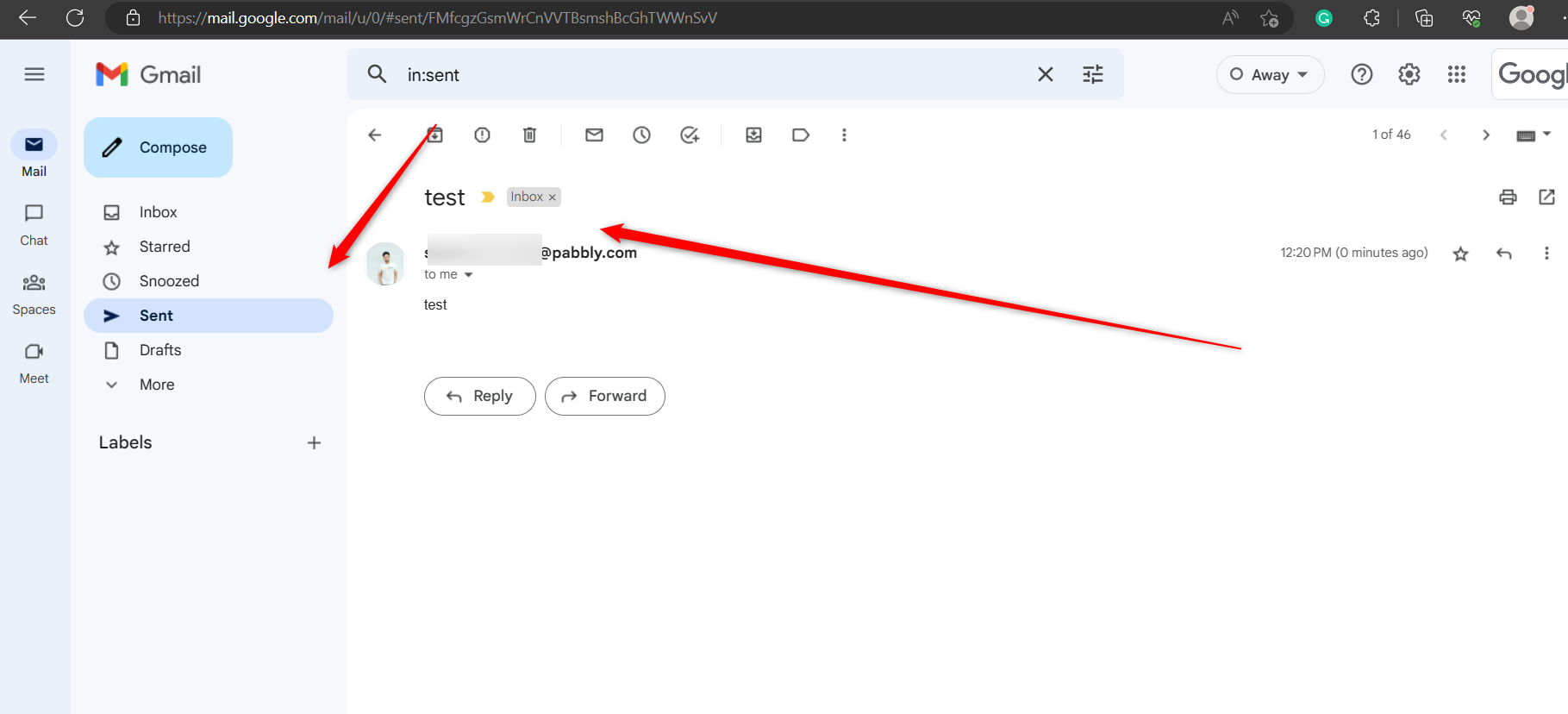
Task: Click the Report spam icon
Action: click(482, 135)
